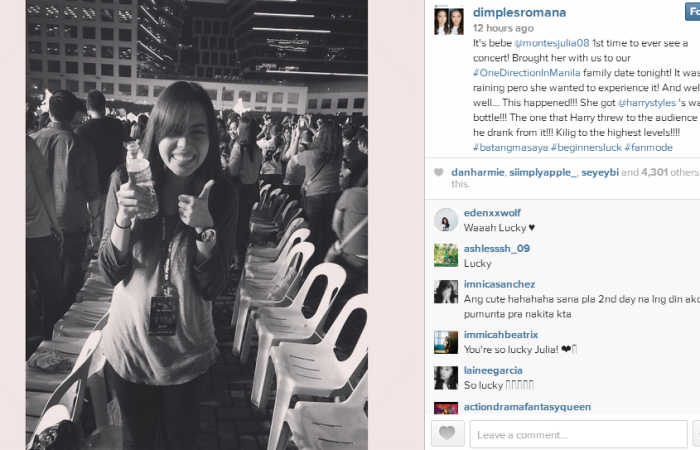Open the @harrystyles mention link
Image resolution: width=700 pixels, height=450 pixels.
[647, 103]
